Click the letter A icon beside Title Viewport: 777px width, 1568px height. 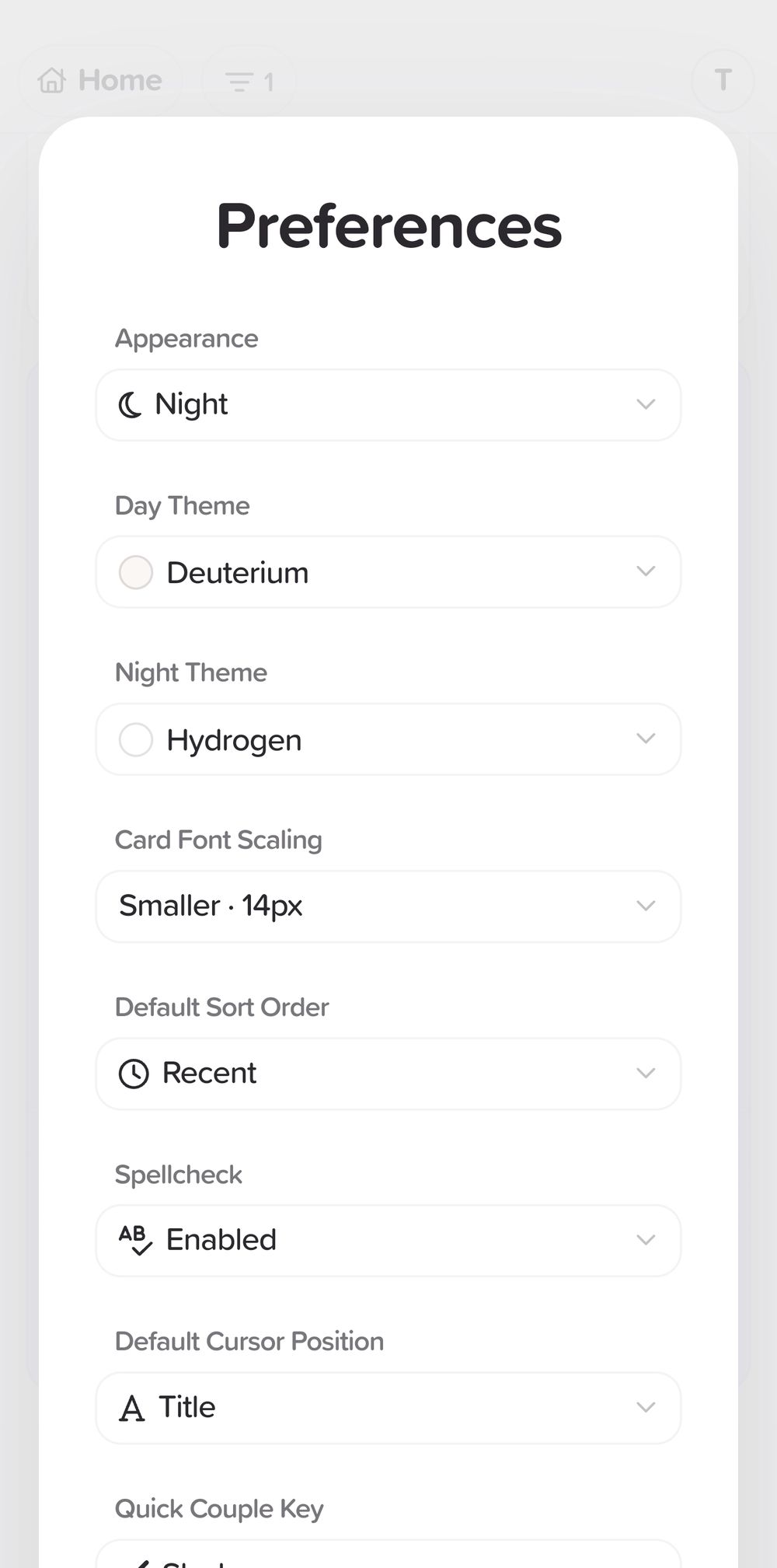(132, 1408)
